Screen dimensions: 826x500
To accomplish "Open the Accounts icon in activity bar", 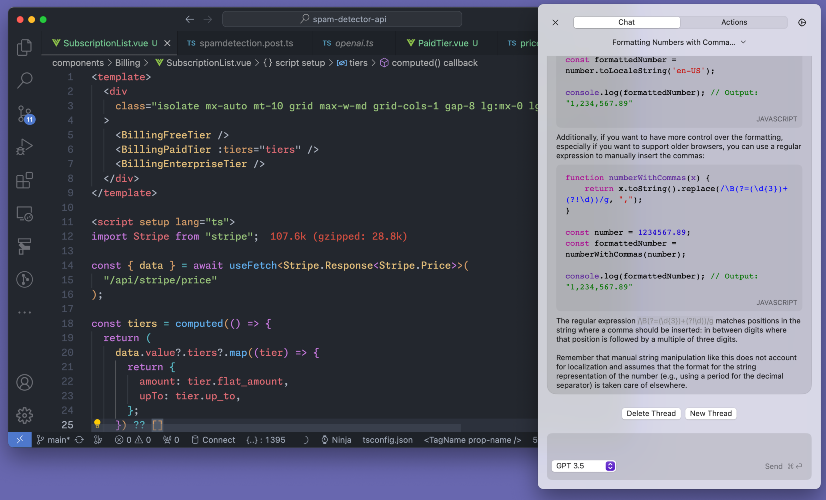I will pos(24,383).
